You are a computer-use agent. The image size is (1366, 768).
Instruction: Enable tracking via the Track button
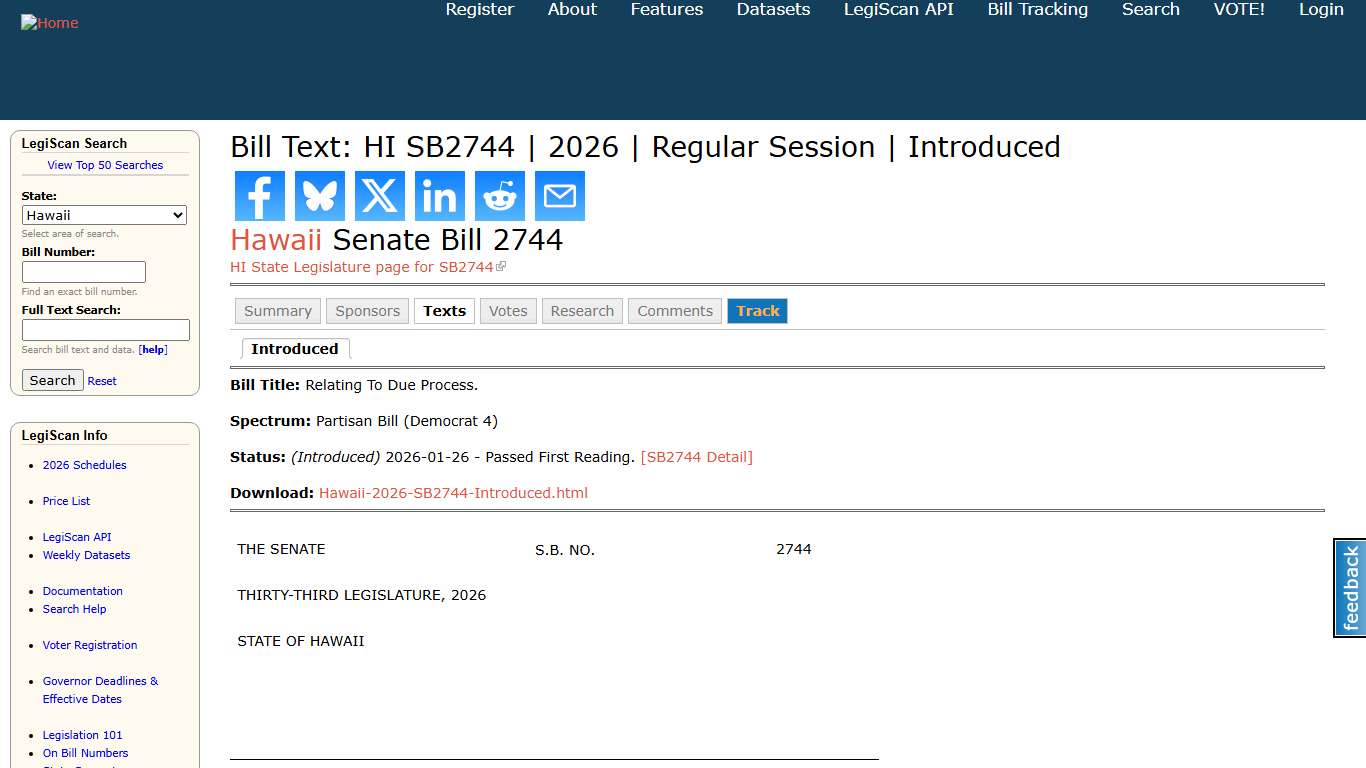[x=757, y=310]
